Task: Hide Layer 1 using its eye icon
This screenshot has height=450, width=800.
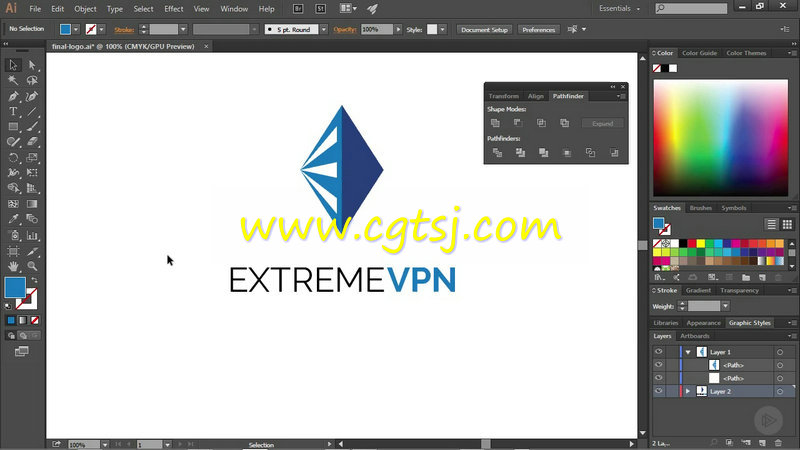Action: [659, 352]
